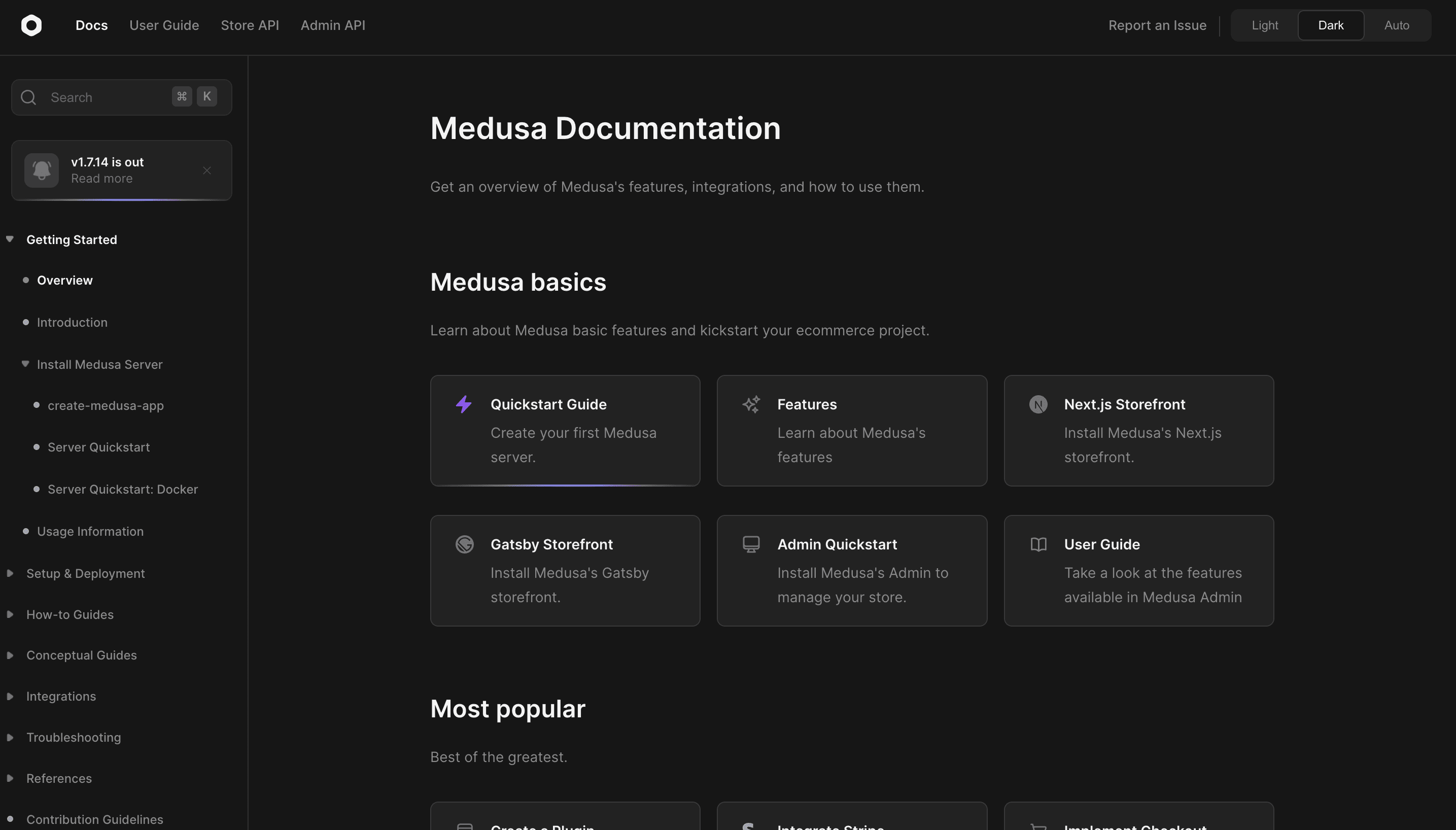The image size is (1456, 830).
Task: Click the monitor icon on Admin Quickstart card
Action: (752, 544)
